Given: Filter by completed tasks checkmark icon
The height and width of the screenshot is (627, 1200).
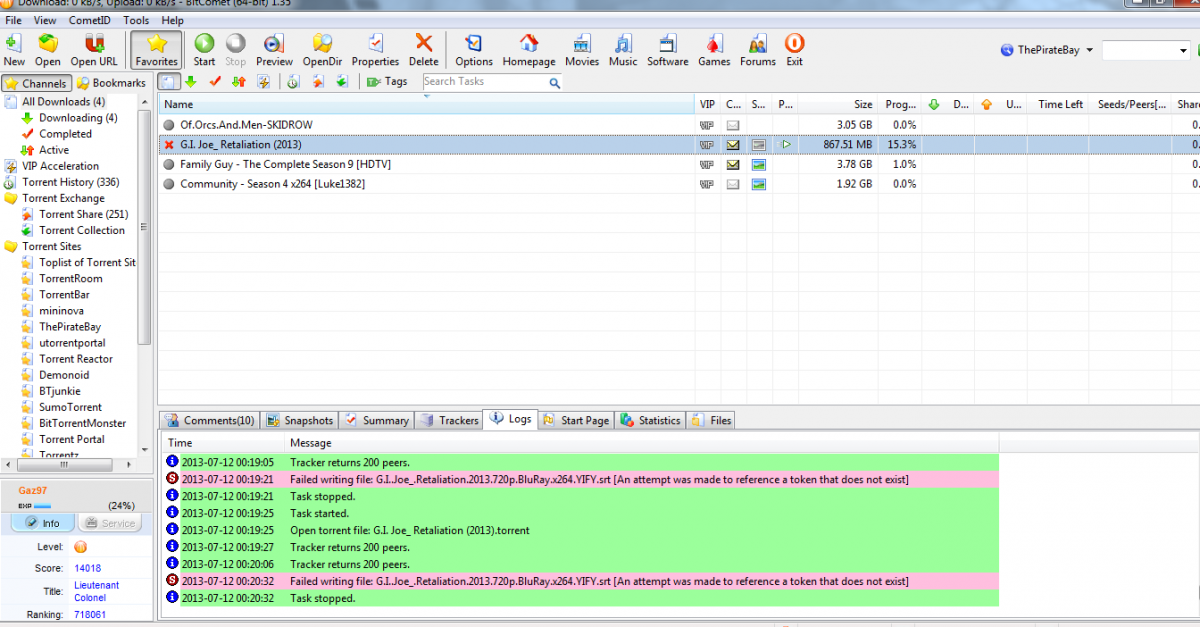Looking at the screenshot, I should [x=214, y=82].
